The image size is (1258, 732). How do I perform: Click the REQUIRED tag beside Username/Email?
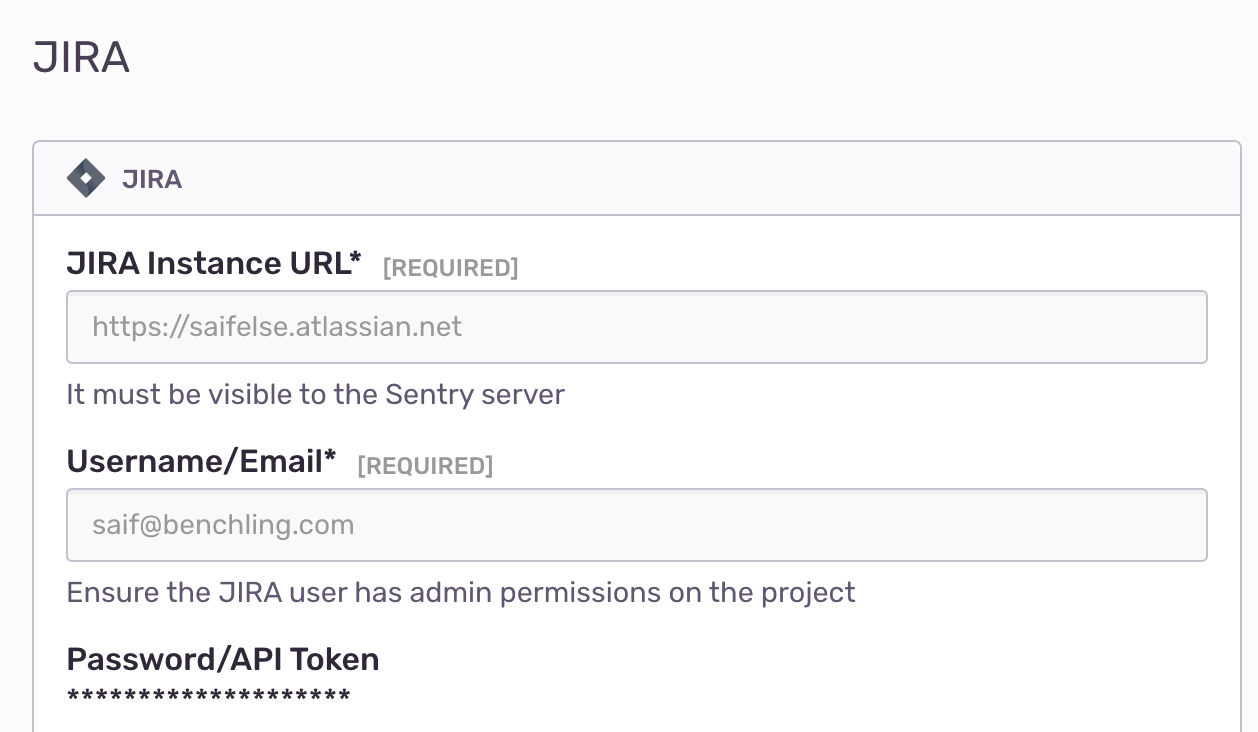tap(425, 466)
